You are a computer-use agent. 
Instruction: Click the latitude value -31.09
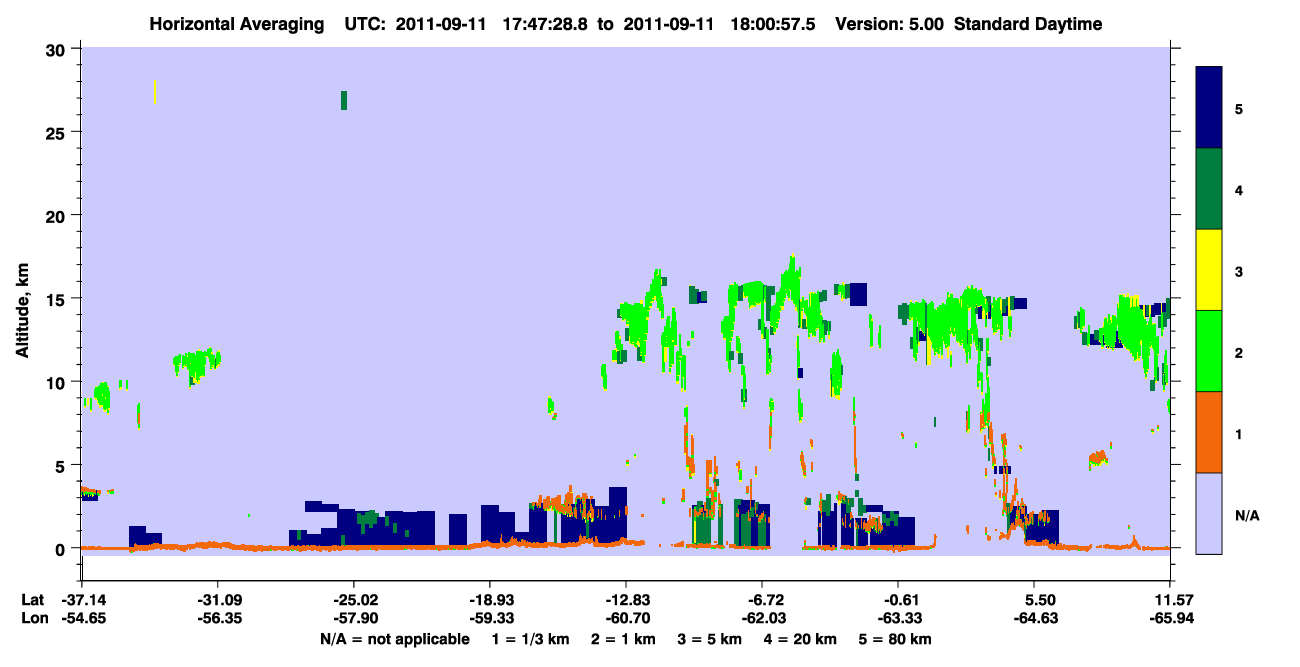(x=217, y=599)
